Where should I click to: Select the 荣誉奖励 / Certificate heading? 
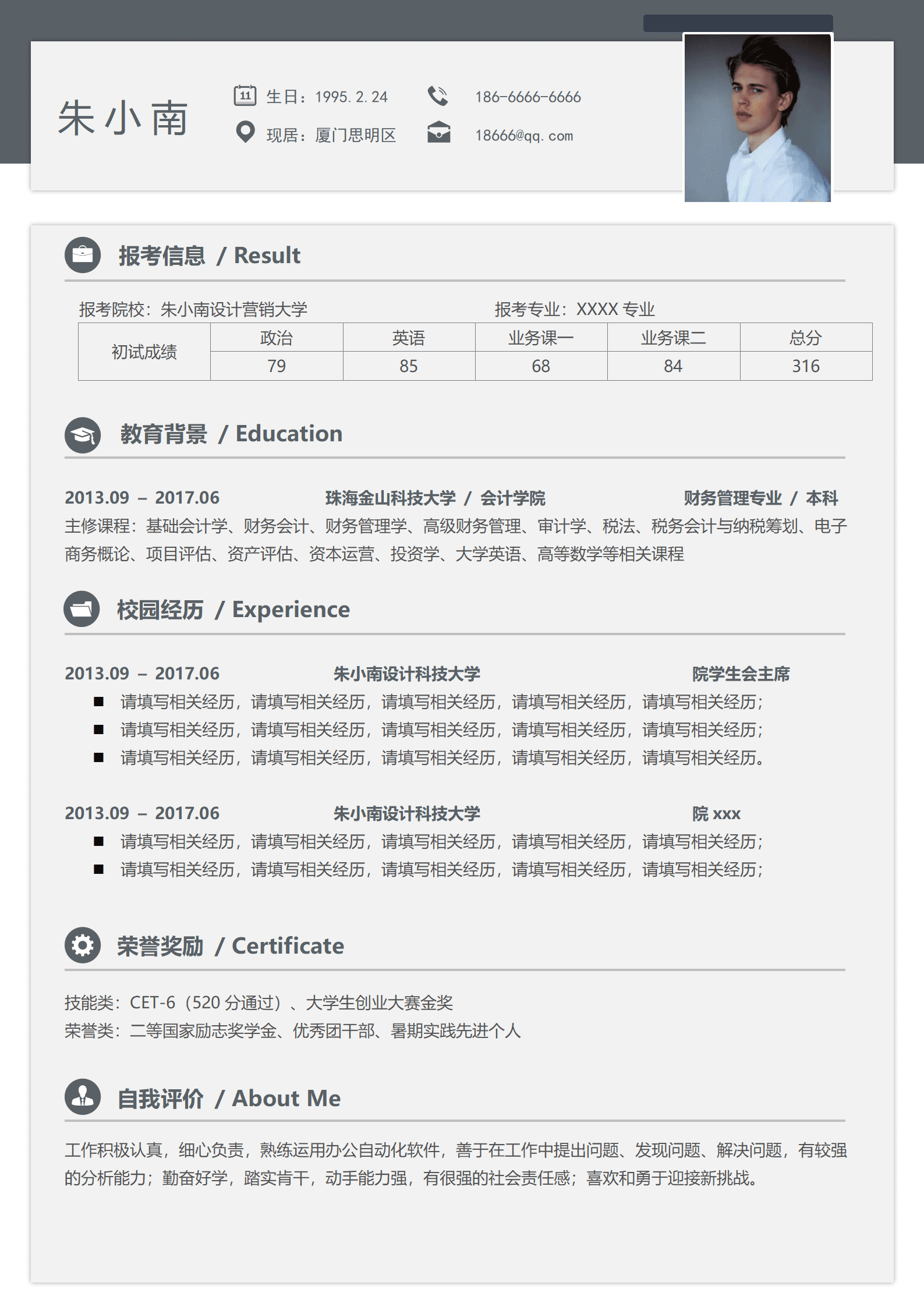(x=231, y=946)
